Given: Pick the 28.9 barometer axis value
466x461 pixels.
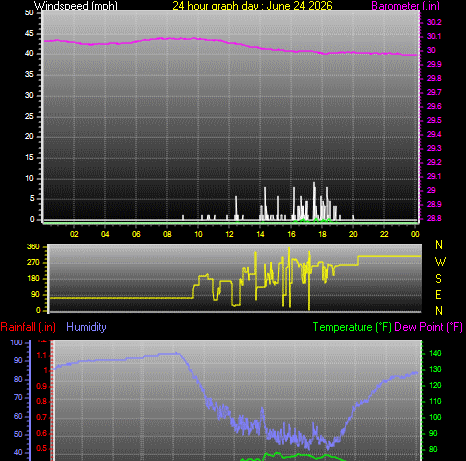Looking at the screenshot, I should [x=434, y=204].
